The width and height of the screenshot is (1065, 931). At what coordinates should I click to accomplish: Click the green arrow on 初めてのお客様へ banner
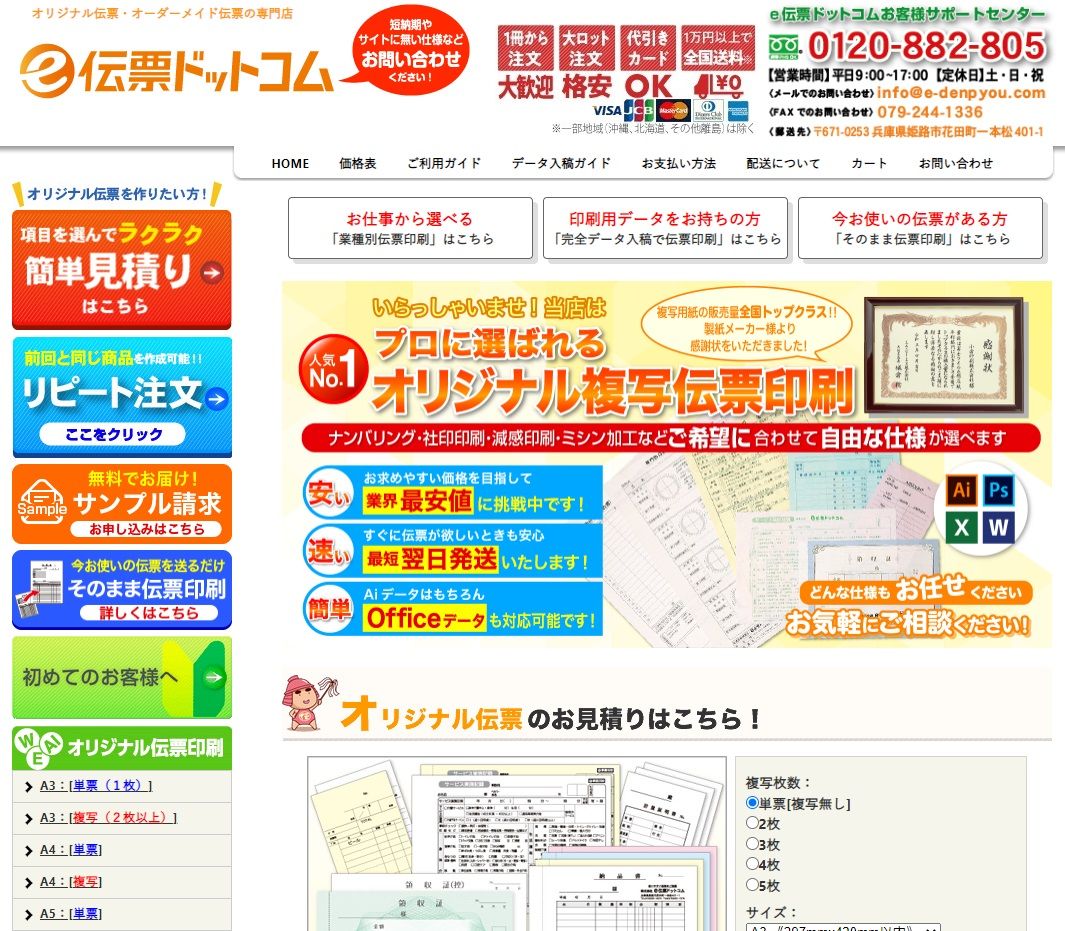tap(214, 677)
